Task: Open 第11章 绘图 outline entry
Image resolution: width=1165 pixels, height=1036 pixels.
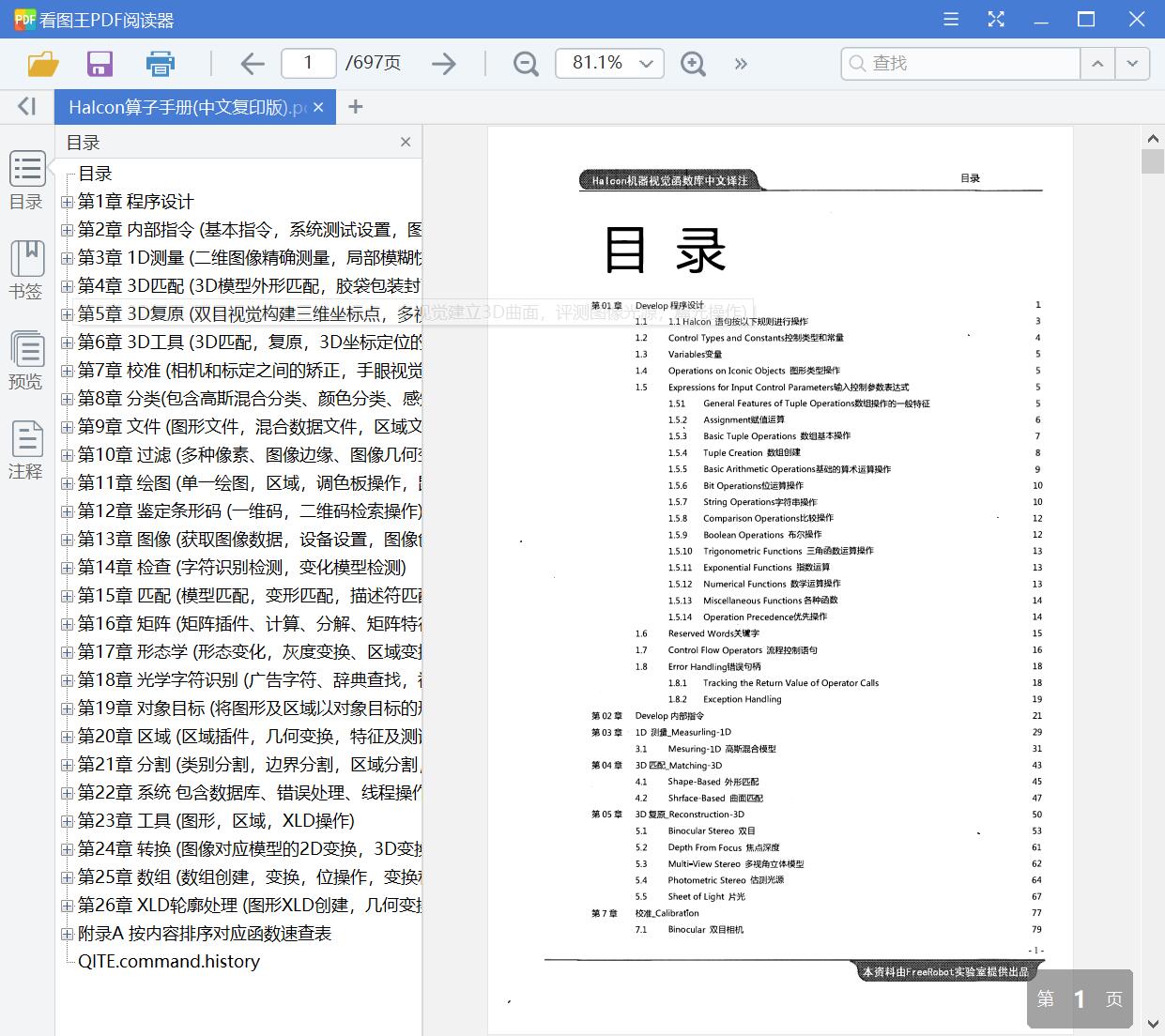Action: coord(250,483)
